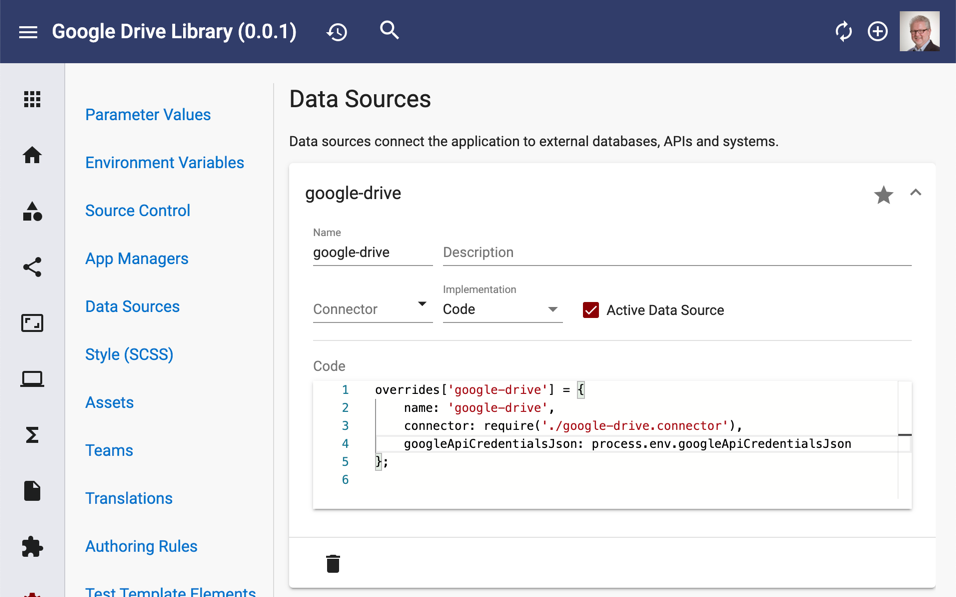Image resolution: width=956 pixels, height=597 pixels.
Task: Click the Description input field
Action: click(x=677, y=252)
